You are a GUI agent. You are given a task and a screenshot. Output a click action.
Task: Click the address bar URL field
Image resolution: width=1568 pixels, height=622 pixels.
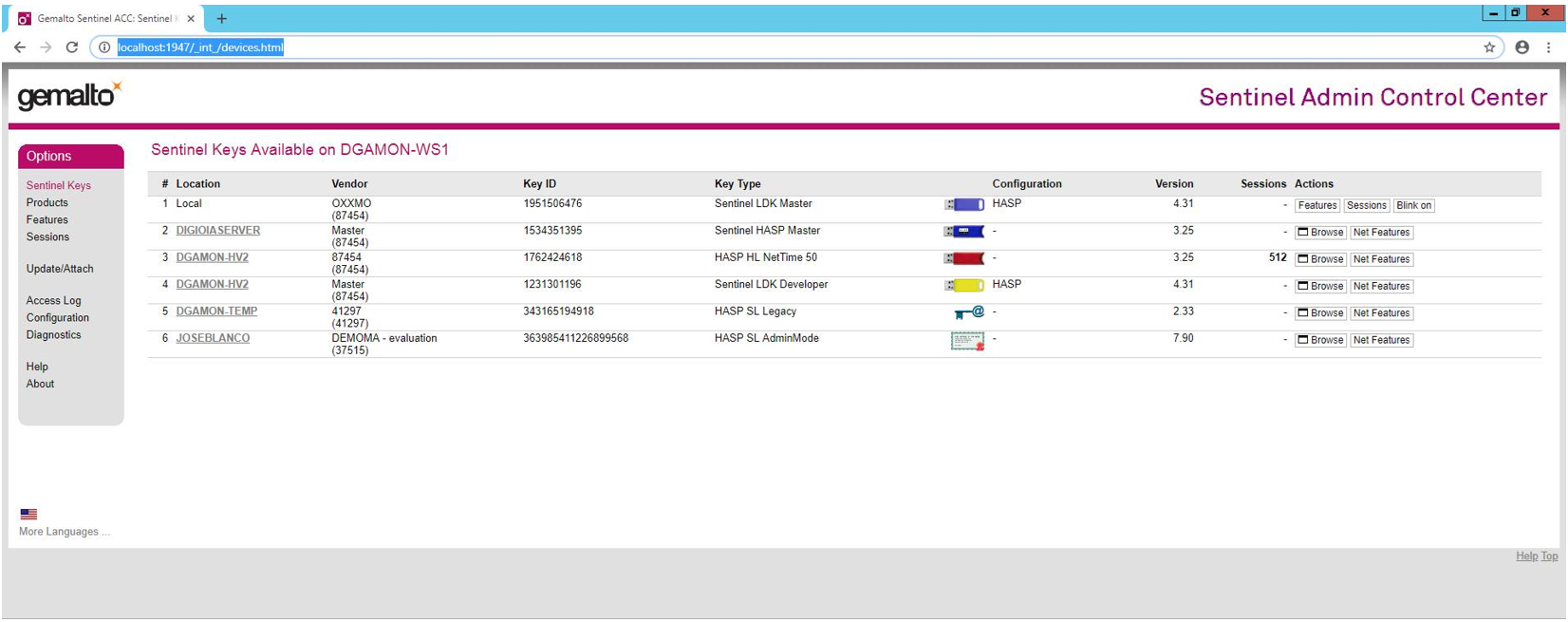pos(797,47)
